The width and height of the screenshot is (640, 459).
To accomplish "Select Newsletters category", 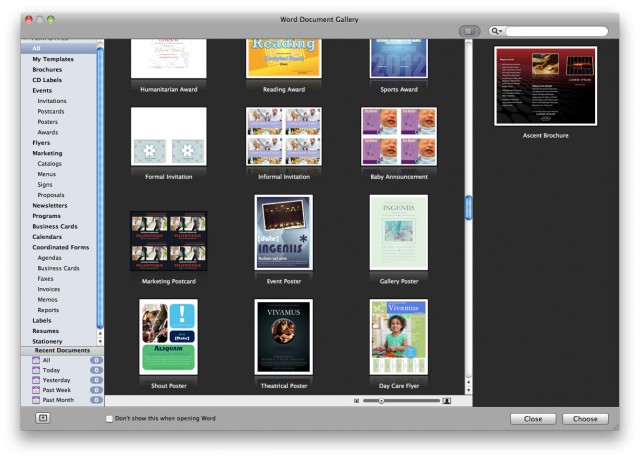I will click(50, 206).
